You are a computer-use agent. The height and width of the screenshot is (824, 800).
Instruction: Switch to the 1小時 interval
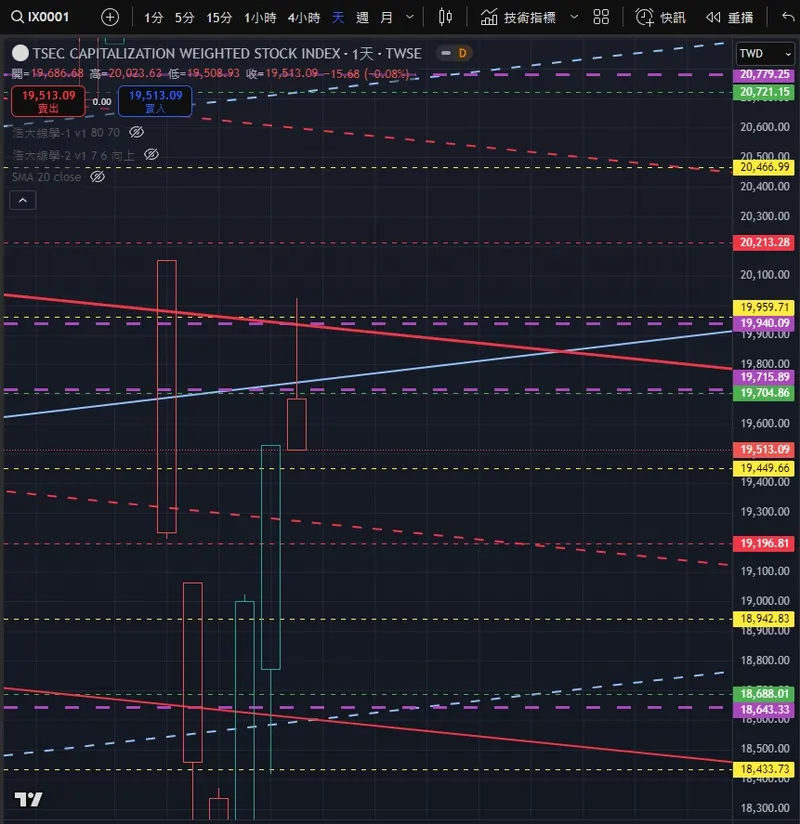(x=260, y=18)
